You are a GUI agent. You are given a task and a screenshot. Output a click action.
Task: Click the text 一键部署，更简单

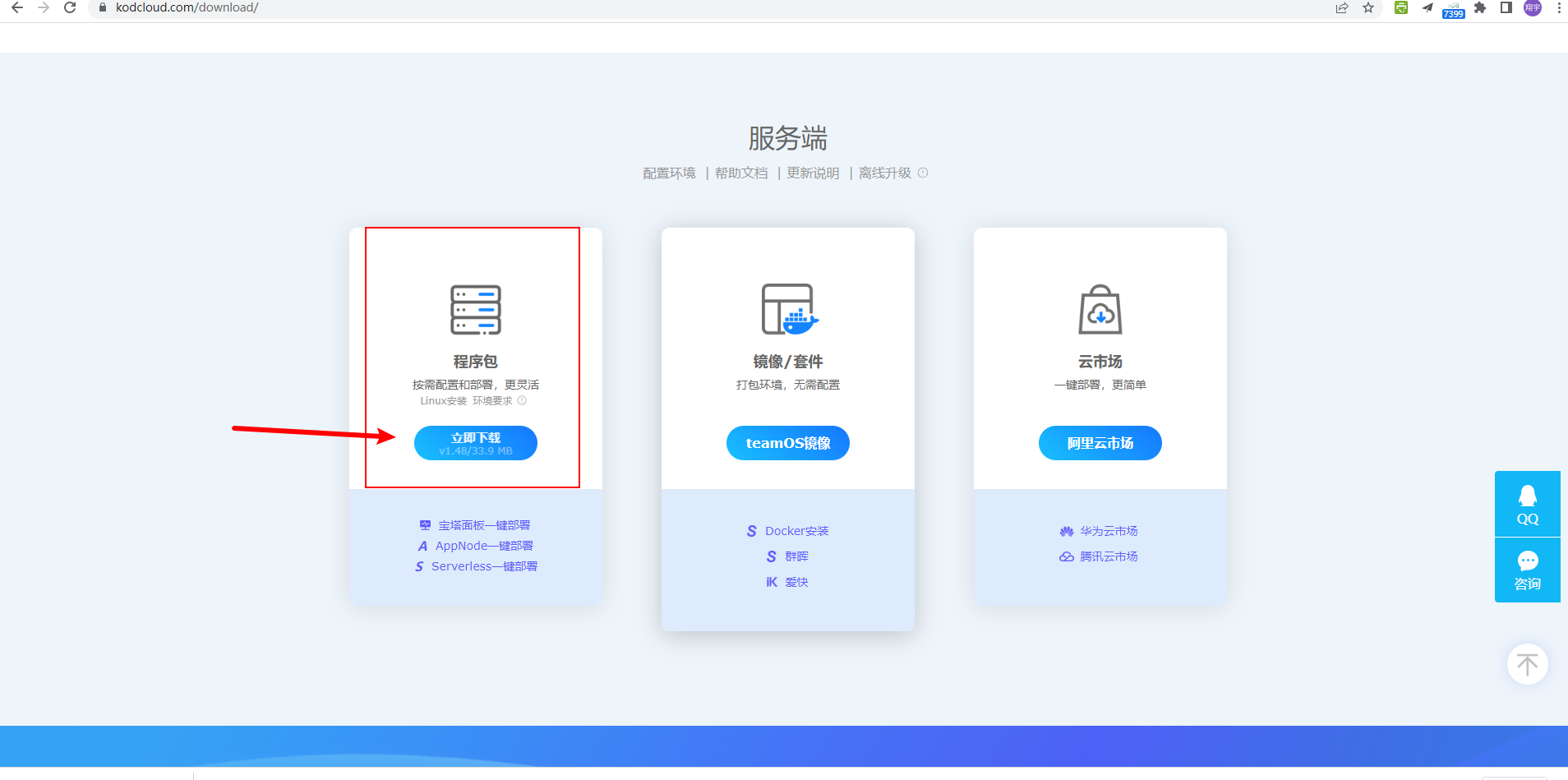point(1100,385)
